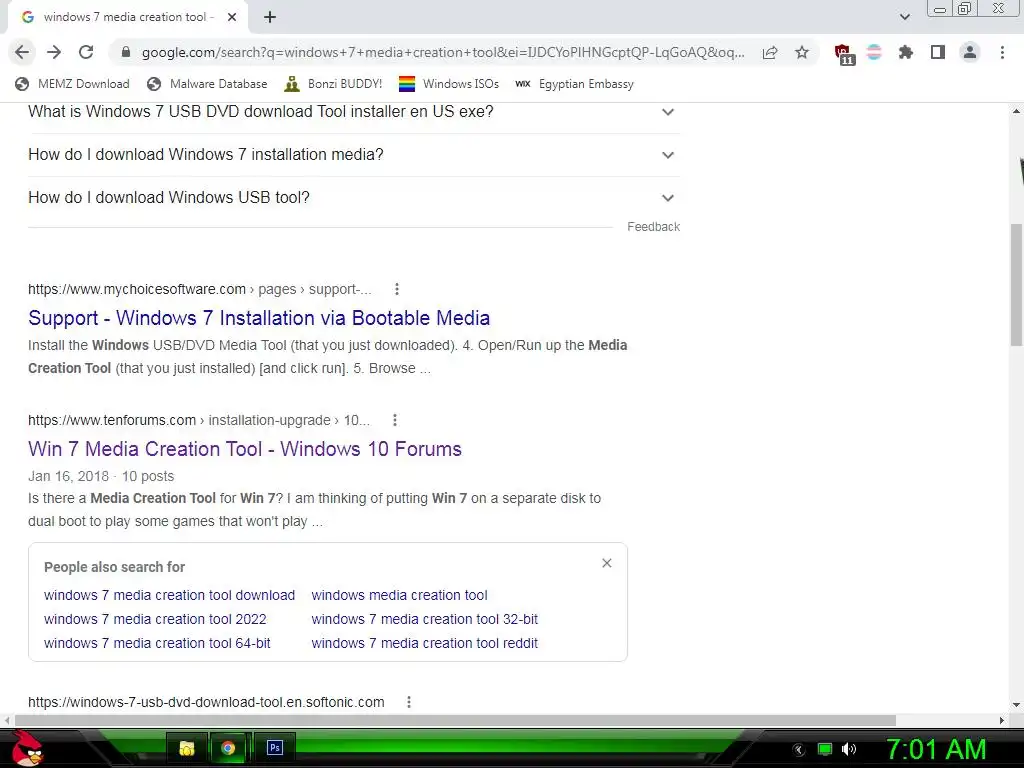
Task: Open the tab search dropdown arrow
Action: coord(904,17)
